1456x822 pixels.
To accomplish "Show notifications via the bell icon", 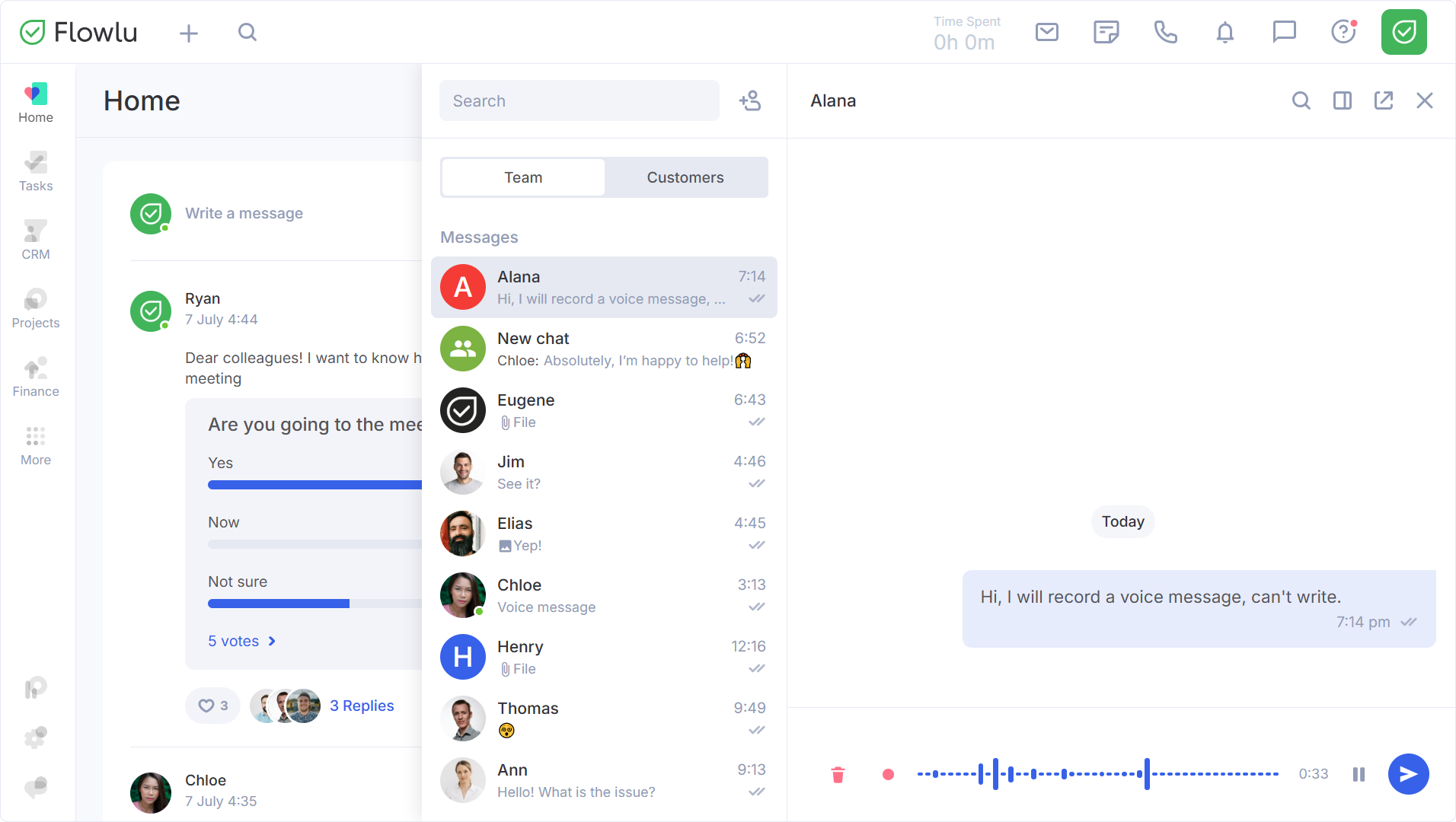I will tap(1225, 32).
